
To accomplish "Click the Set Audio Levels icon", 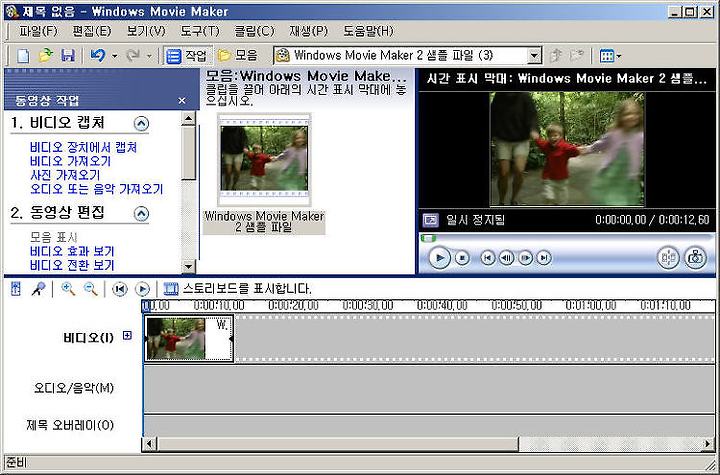I will click(16, 289).
